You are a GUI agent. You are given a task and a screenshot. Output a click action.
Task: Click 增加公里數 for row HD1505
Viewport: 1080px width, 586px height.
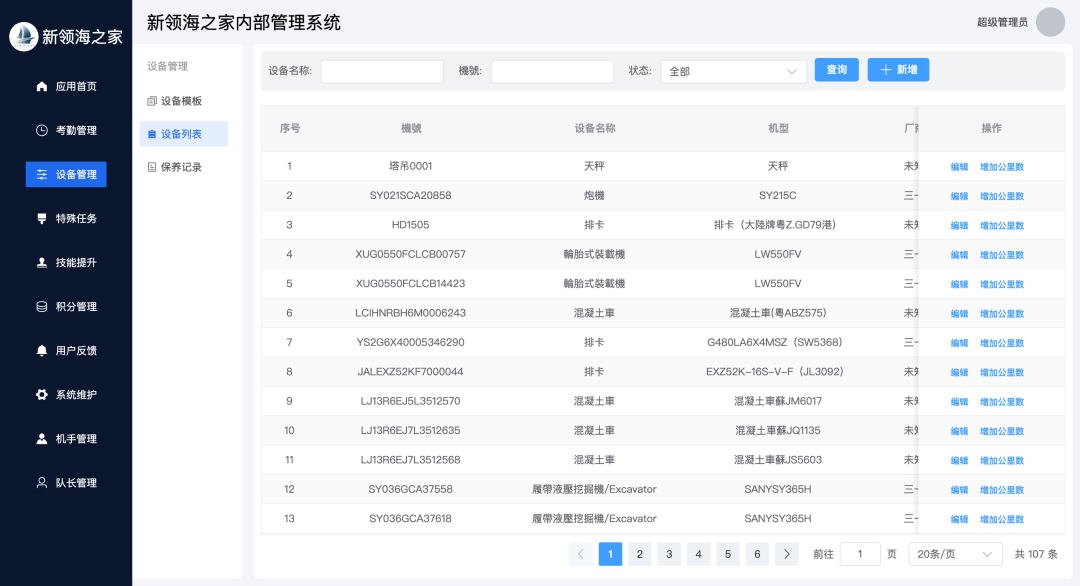pyautogui.click(x=1002, y=225)
